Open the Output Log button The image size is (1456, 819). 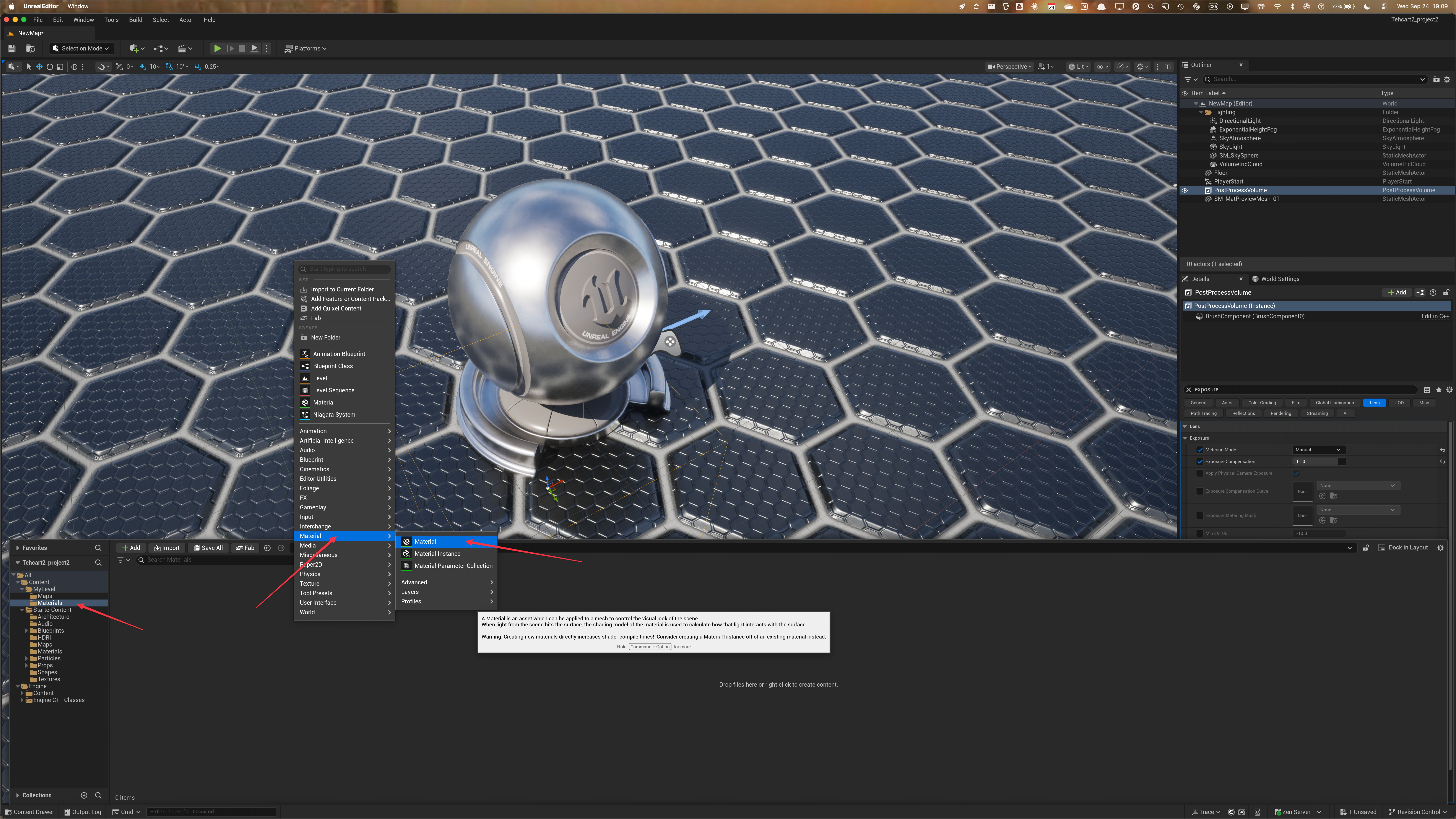point(83,812)
